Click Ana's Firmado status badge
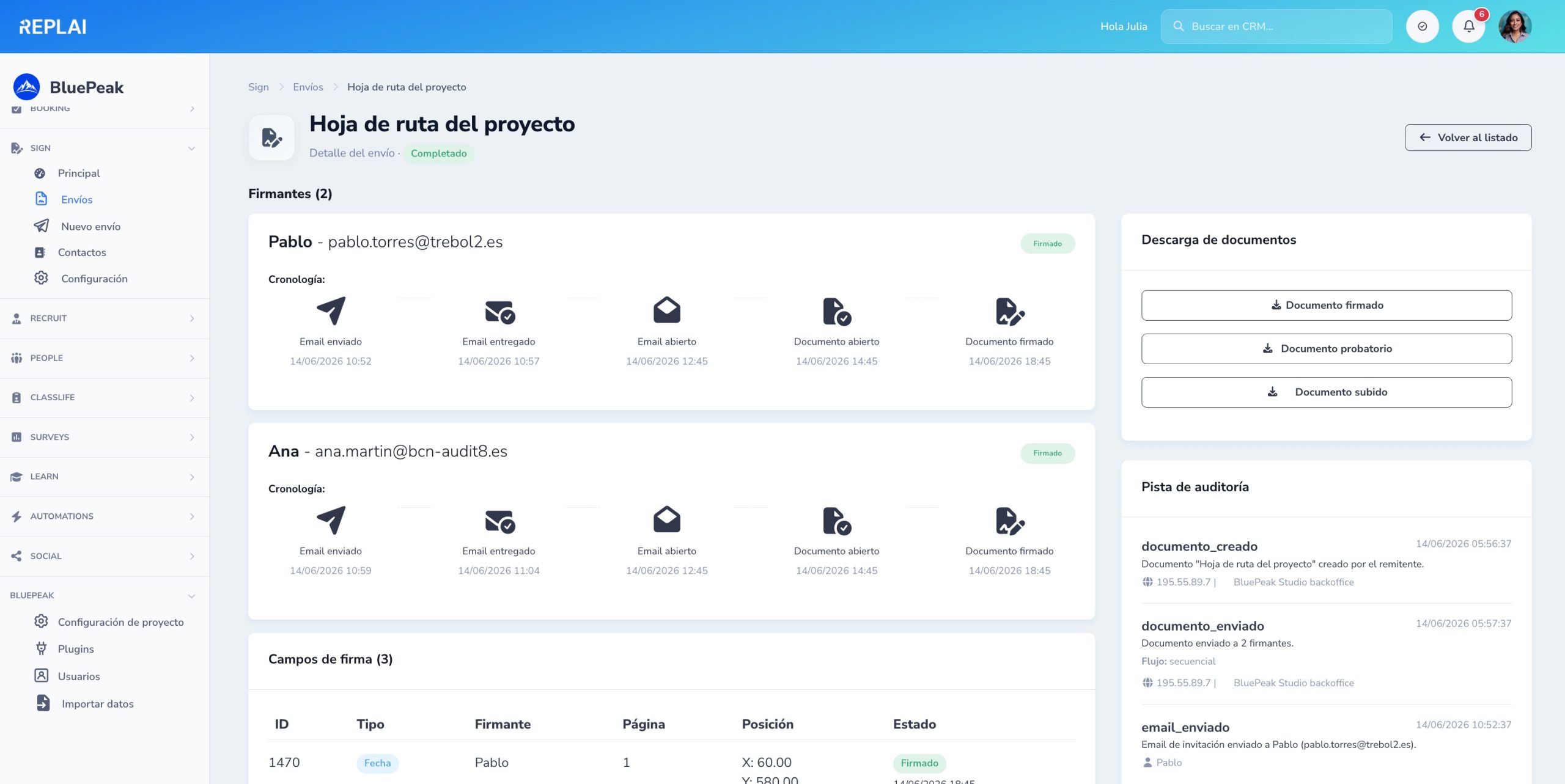Screen dimensions: 1565x784 pyautogui.click(x=1047, y=453)
